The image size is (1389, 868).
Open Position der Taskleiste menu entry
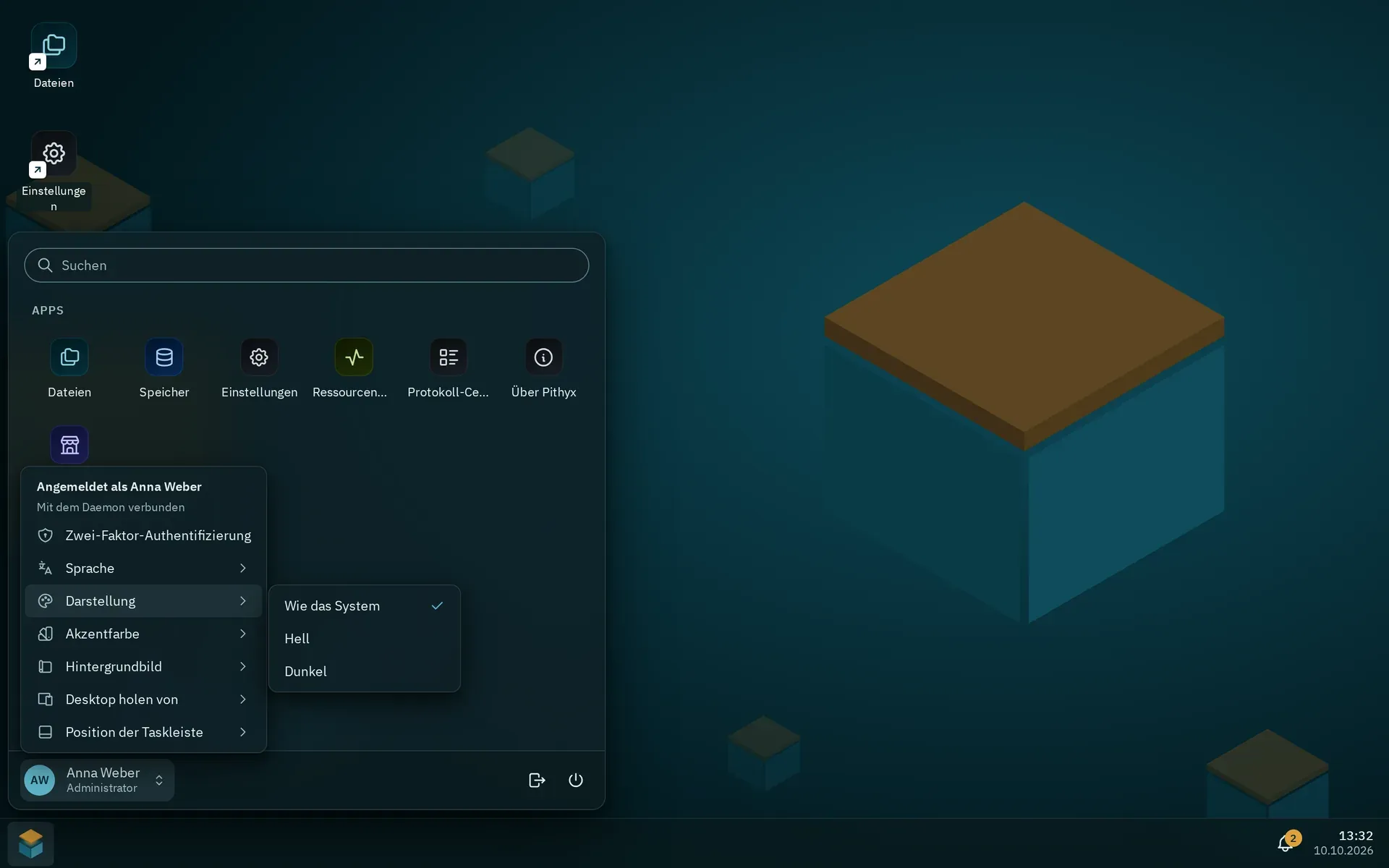coord(143,732)
